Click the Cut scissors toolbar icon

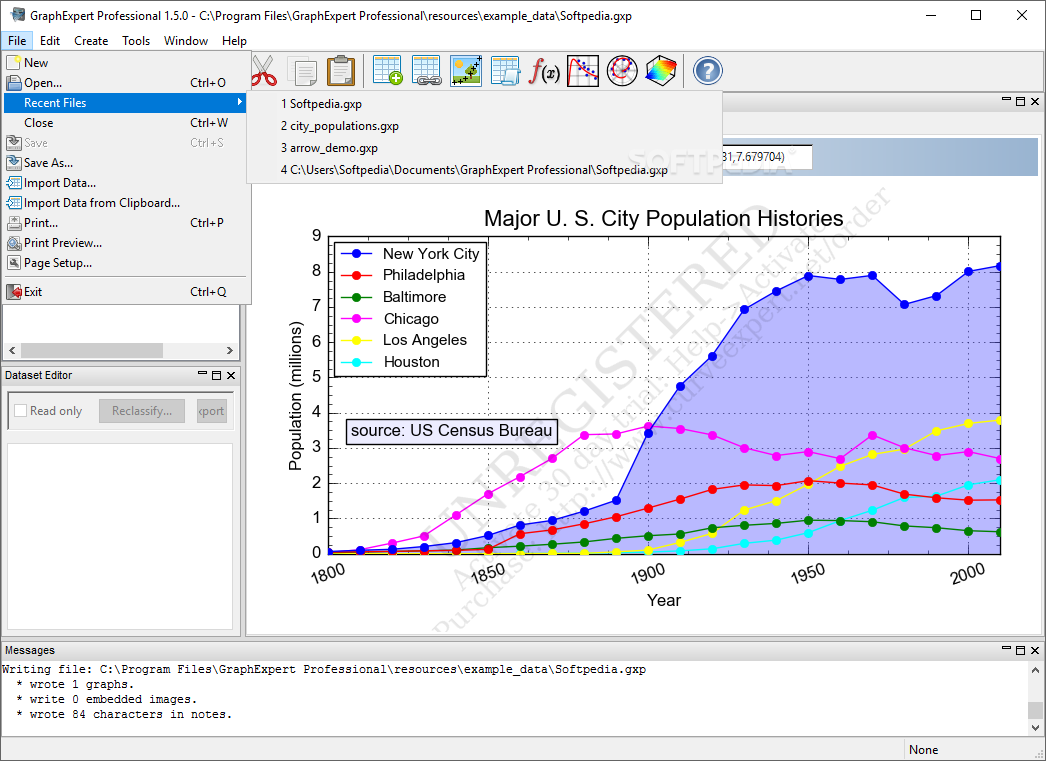(x=264, y=71)
